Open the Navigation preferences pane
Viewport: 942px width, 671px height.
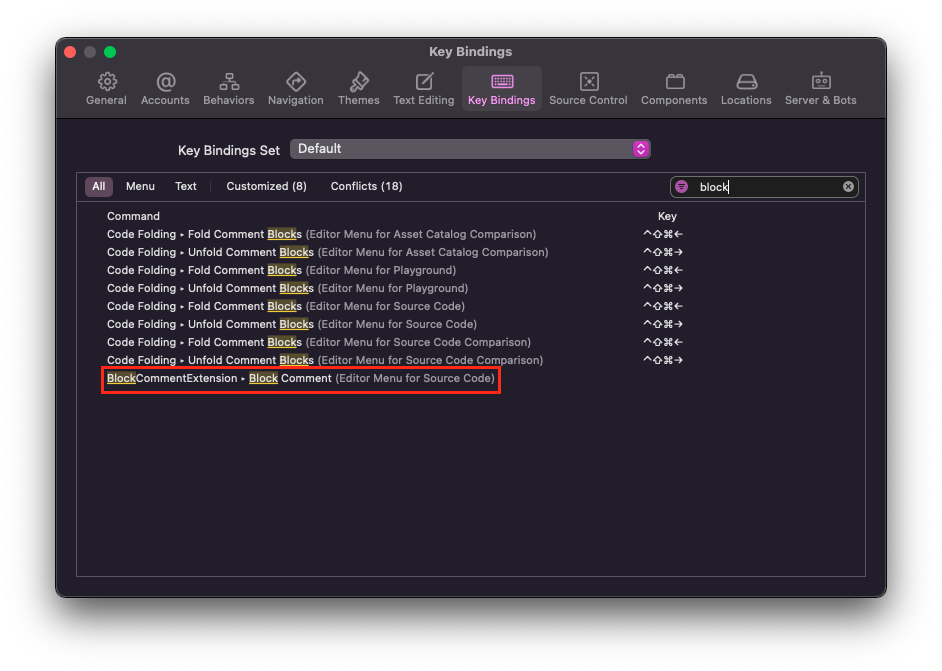pos(296,89)
